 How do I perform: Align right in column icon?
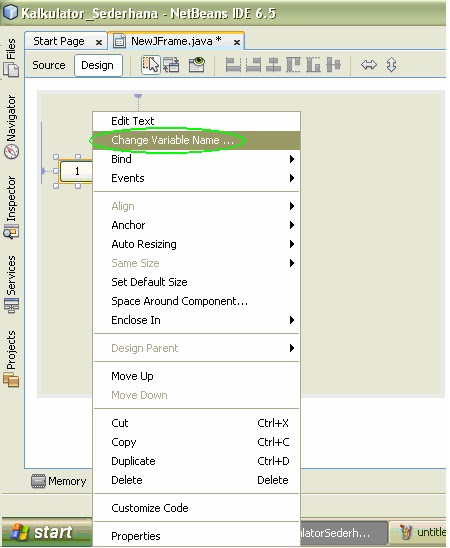253,65
